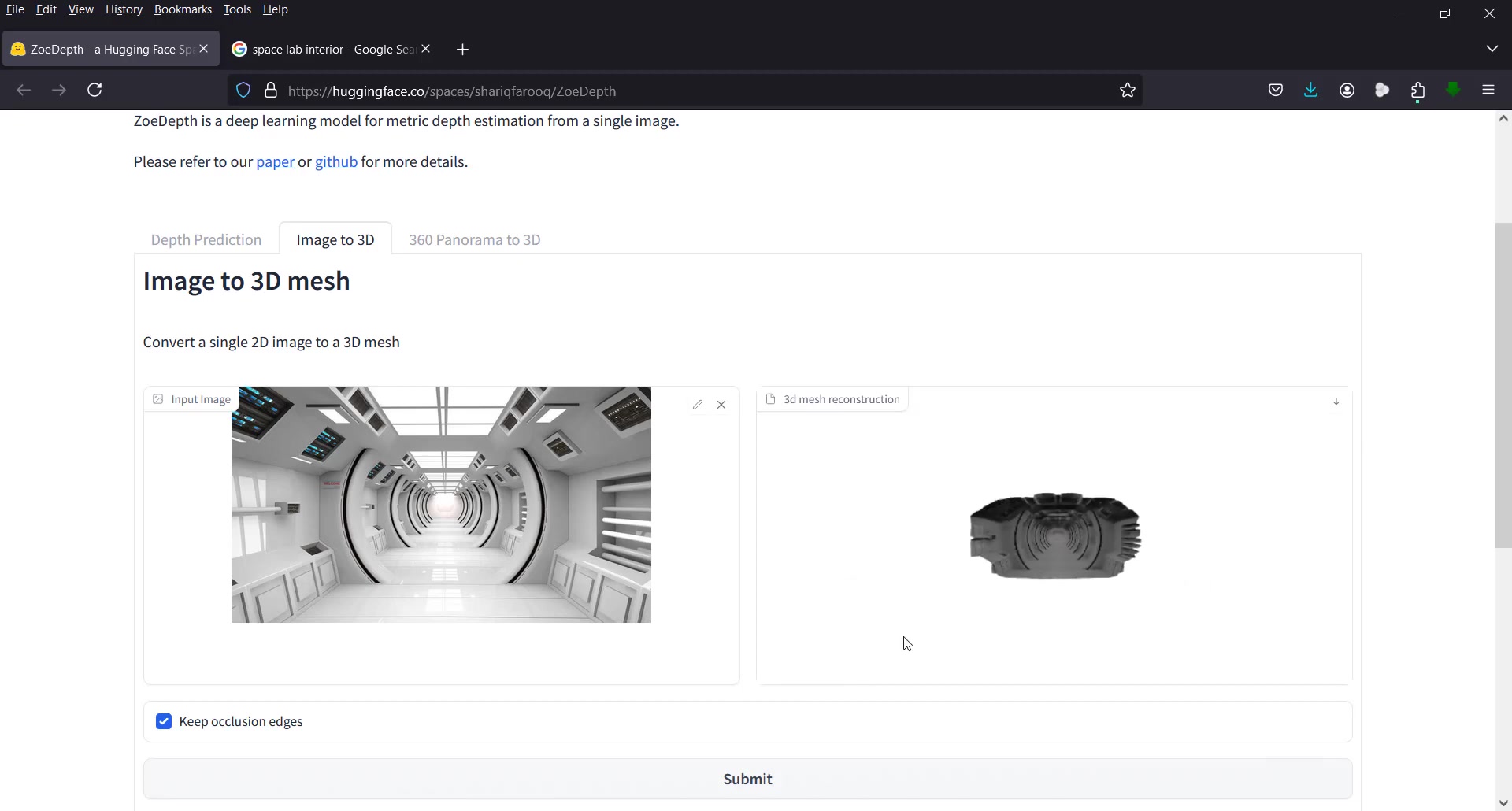Uncheck Keep occlusion edges checkbox
The image size is (1512, 811).
click(x=164, y=721)
